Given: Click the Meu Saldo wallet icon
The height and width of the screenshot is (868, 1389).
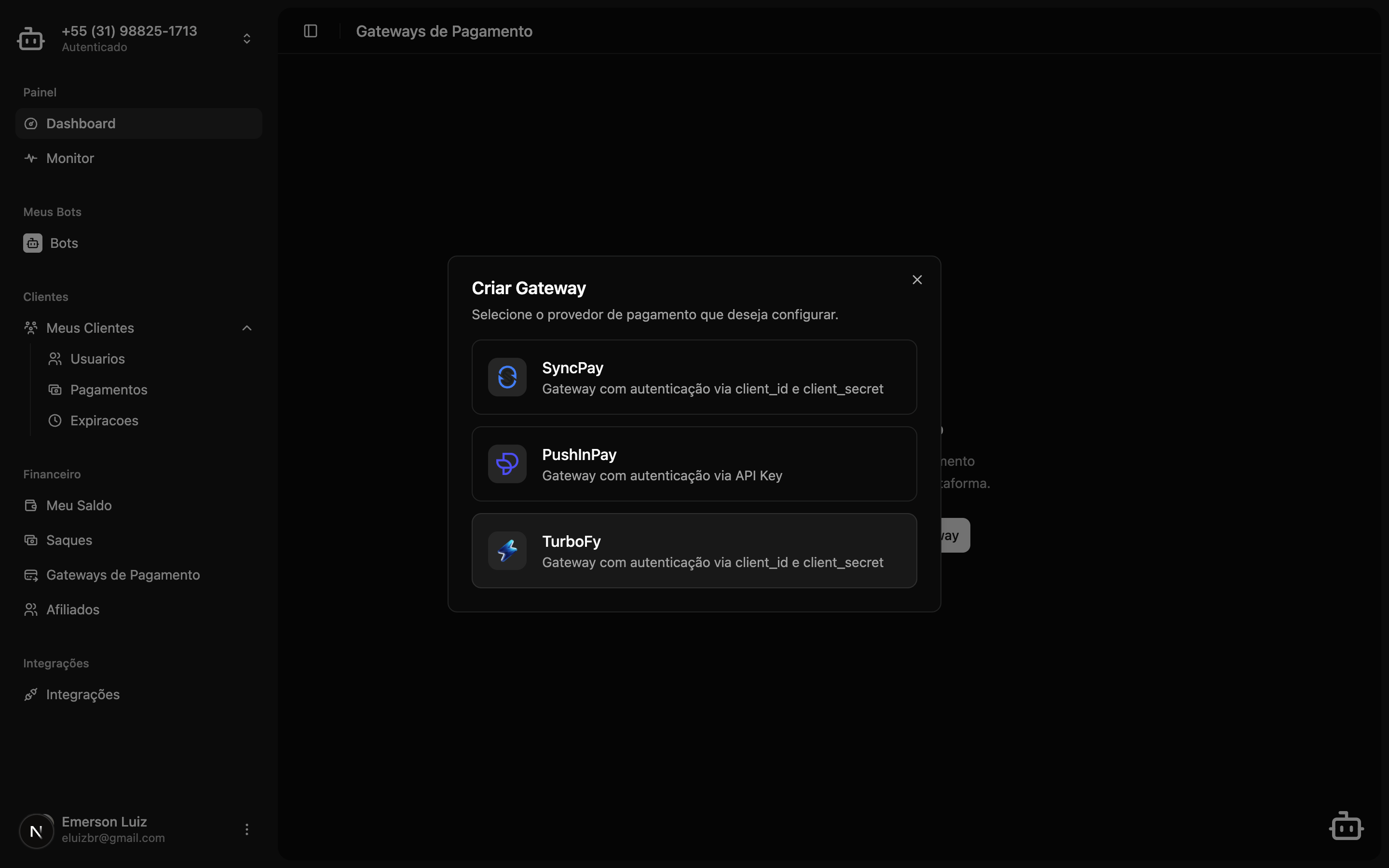Looking at the screenshot, I should click(x=31, y=505).
